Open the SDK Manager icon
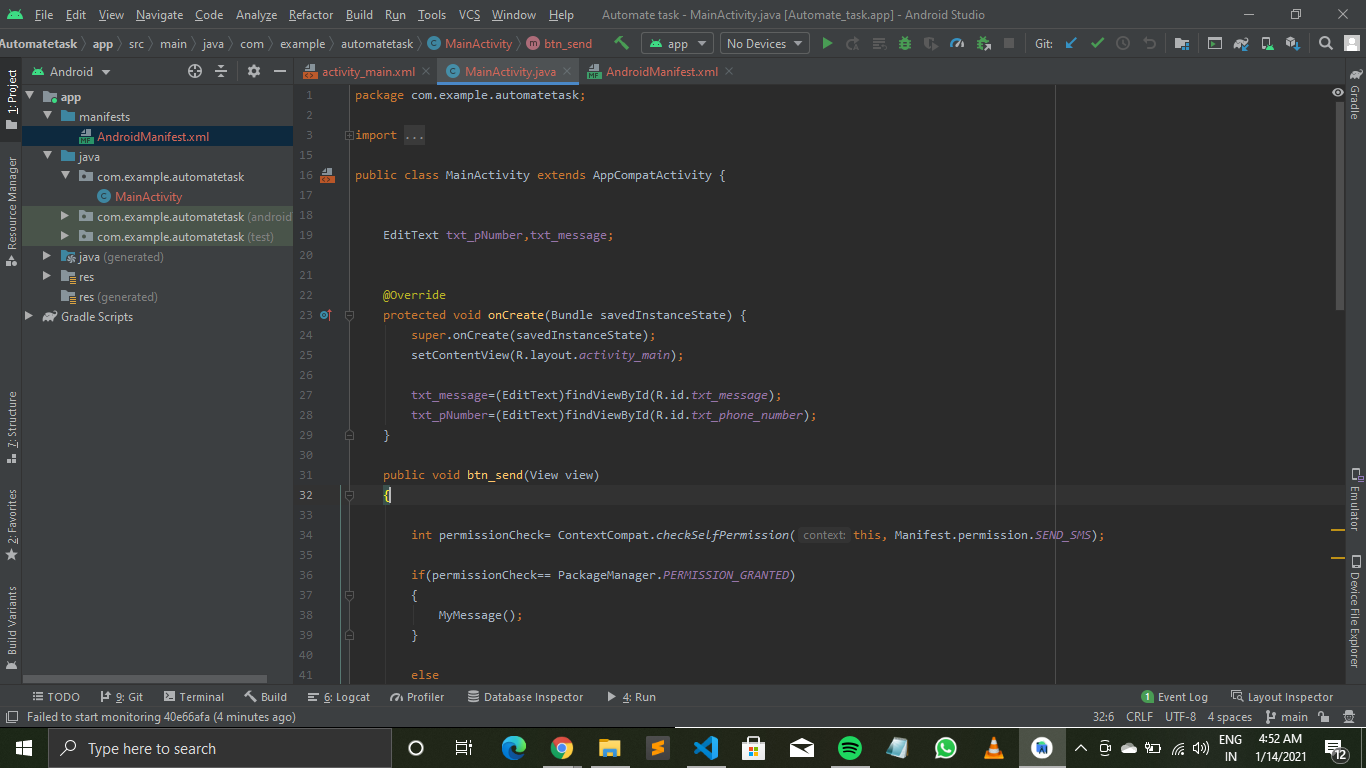The height and width of the screenshot is (768, 1366). click(x=1293, y=44)
